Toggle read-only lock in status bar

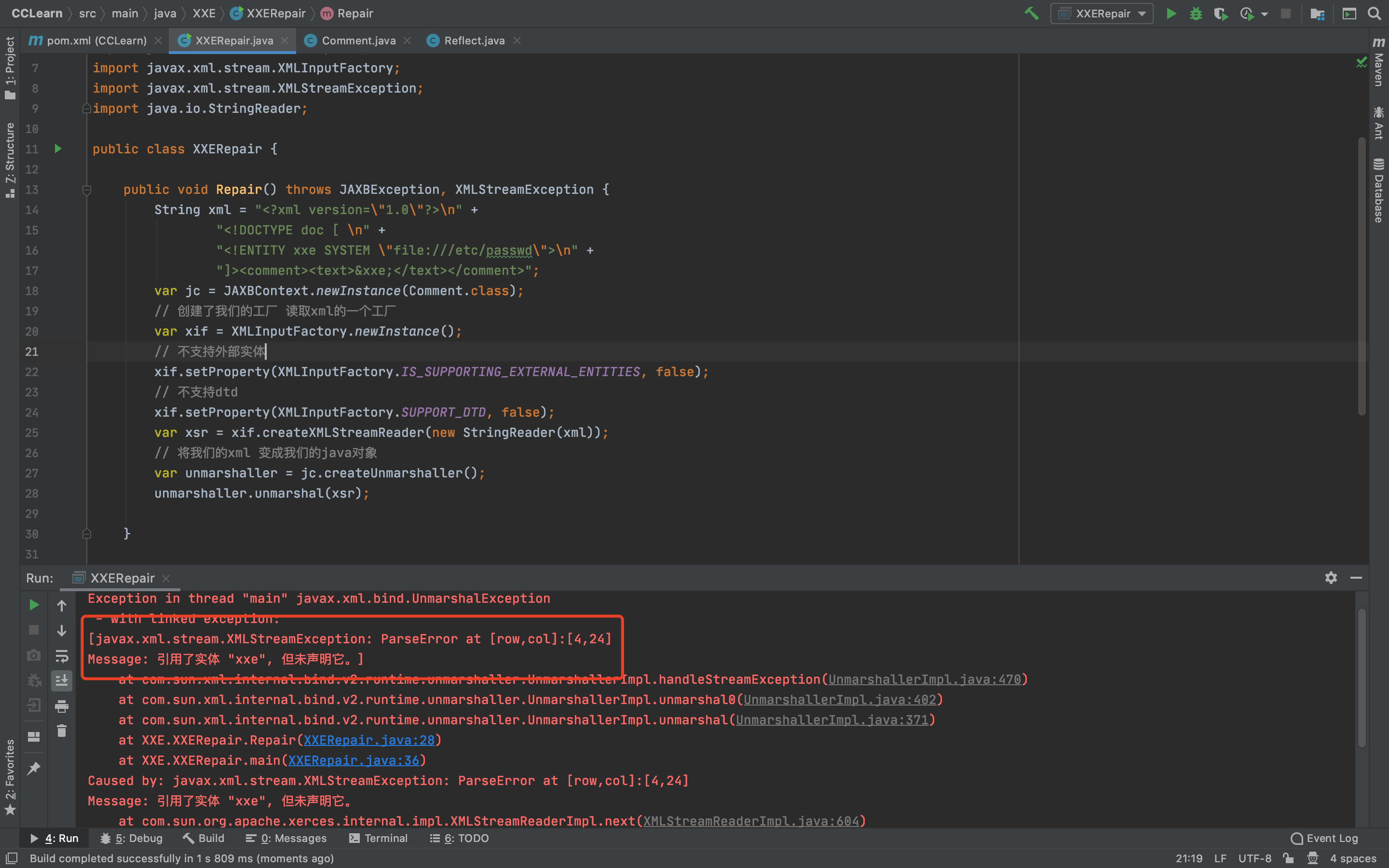(x=1289, y=858)
